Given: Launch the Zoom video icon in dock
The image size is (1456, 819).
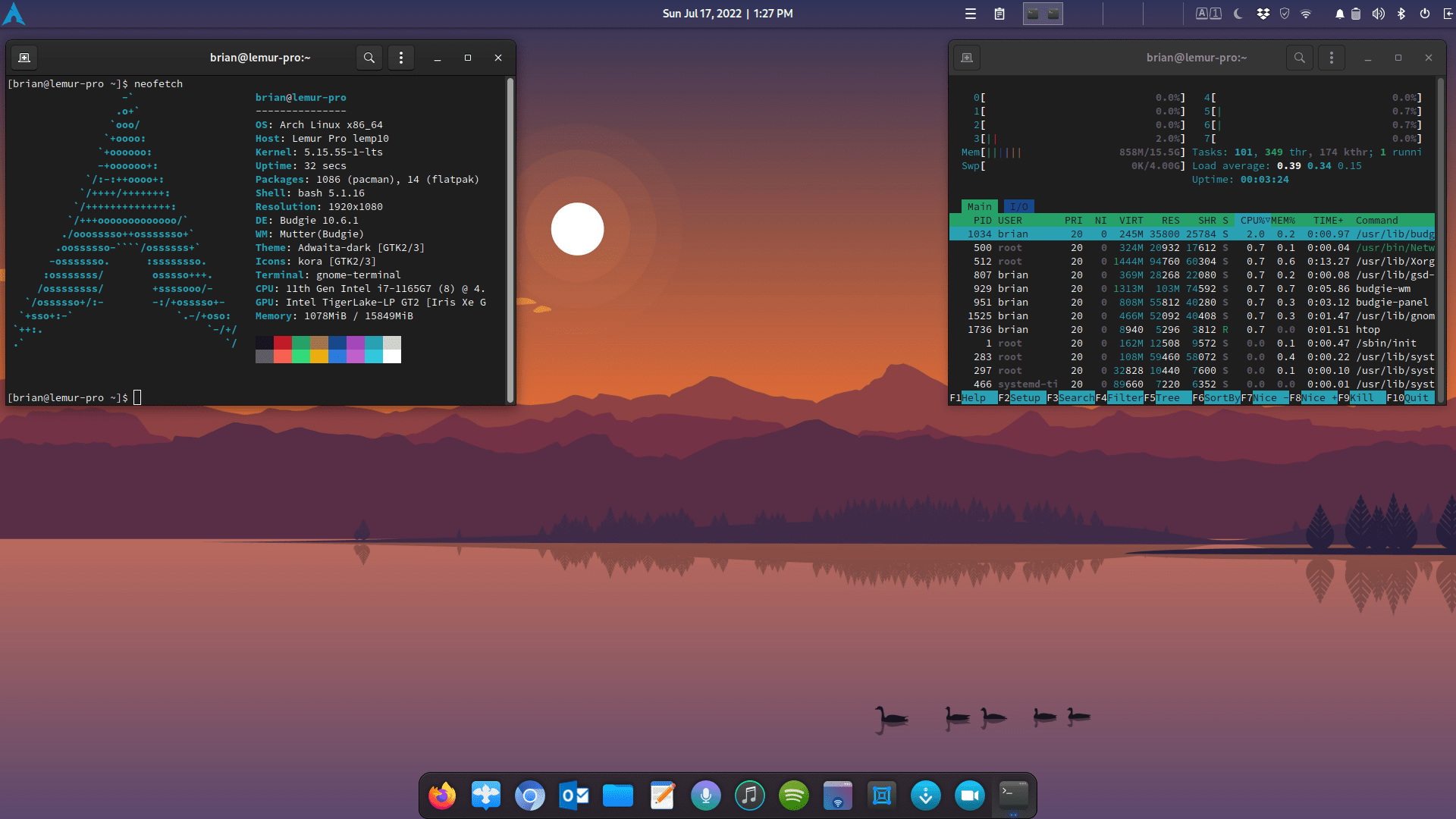Looking at the screenshot, I should (970, 795).
